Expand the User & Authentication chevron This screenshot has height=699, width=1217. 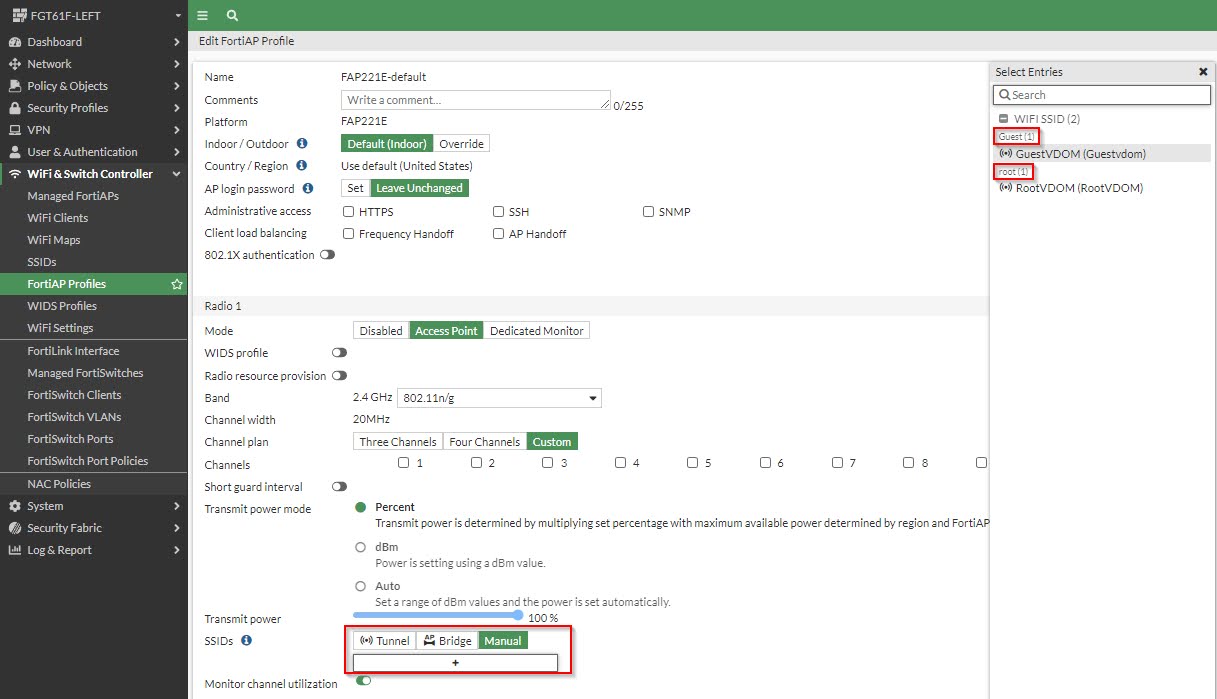point(176,152)
